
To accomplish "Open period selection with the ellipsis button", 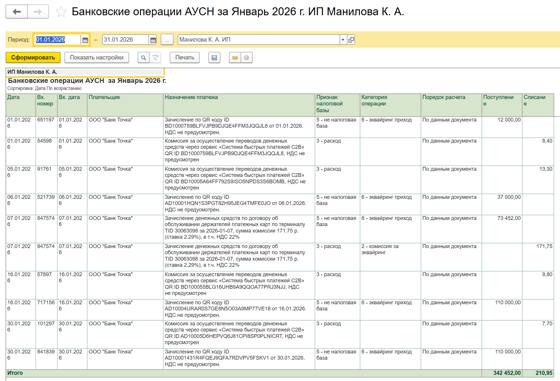I will click(x=167, y=40).
